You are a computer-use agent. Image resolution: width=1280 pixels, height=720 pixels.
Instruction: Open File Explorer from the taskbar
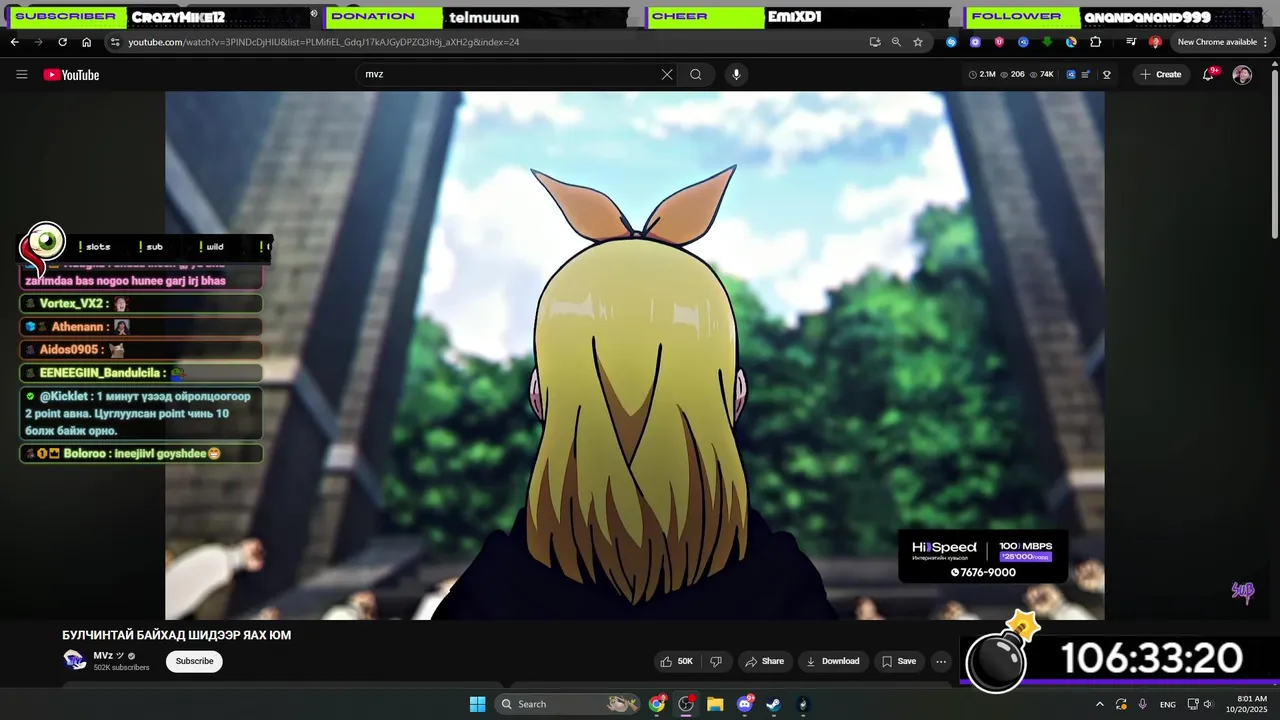[715, 704]
